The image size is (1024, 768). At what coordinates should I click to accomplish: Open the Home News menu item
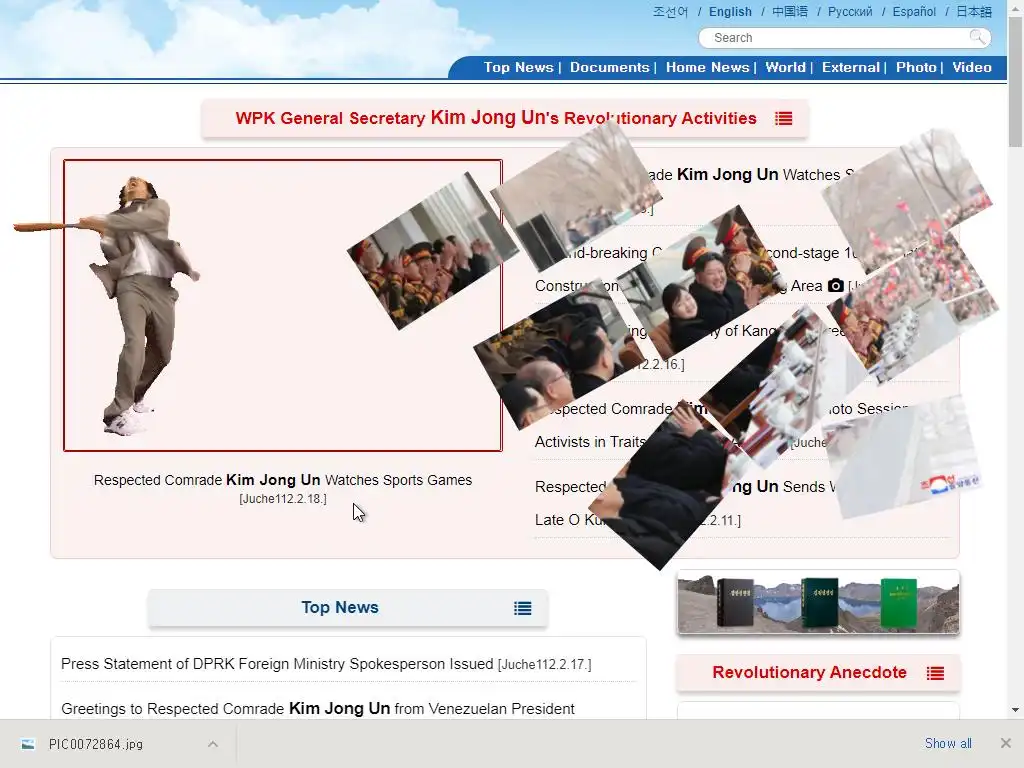[x=707, y=67]
